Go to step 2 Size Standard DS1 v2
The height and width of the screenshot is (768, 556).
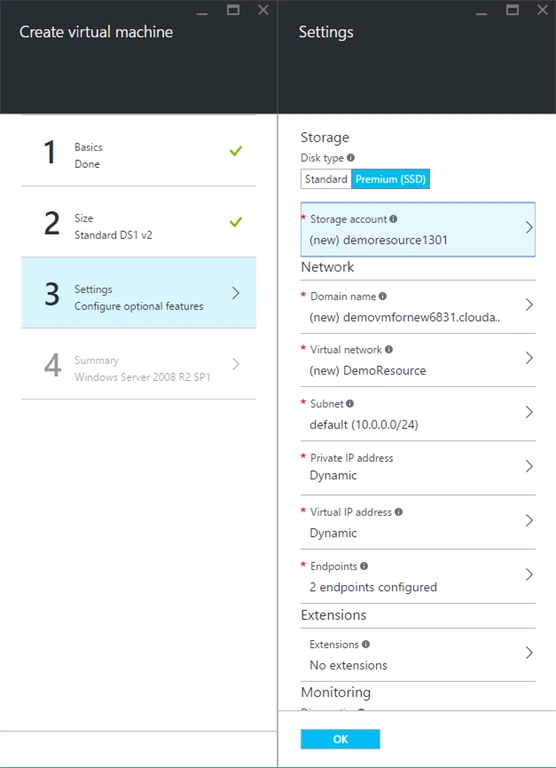[139, 222]
